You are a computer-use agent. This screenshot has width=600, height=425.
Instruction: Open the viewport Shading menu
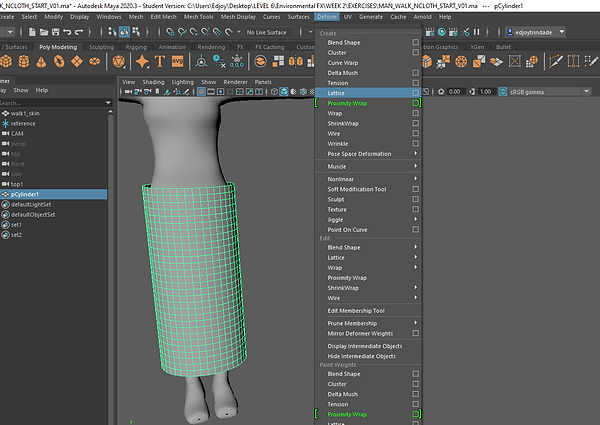pos(153,82)
